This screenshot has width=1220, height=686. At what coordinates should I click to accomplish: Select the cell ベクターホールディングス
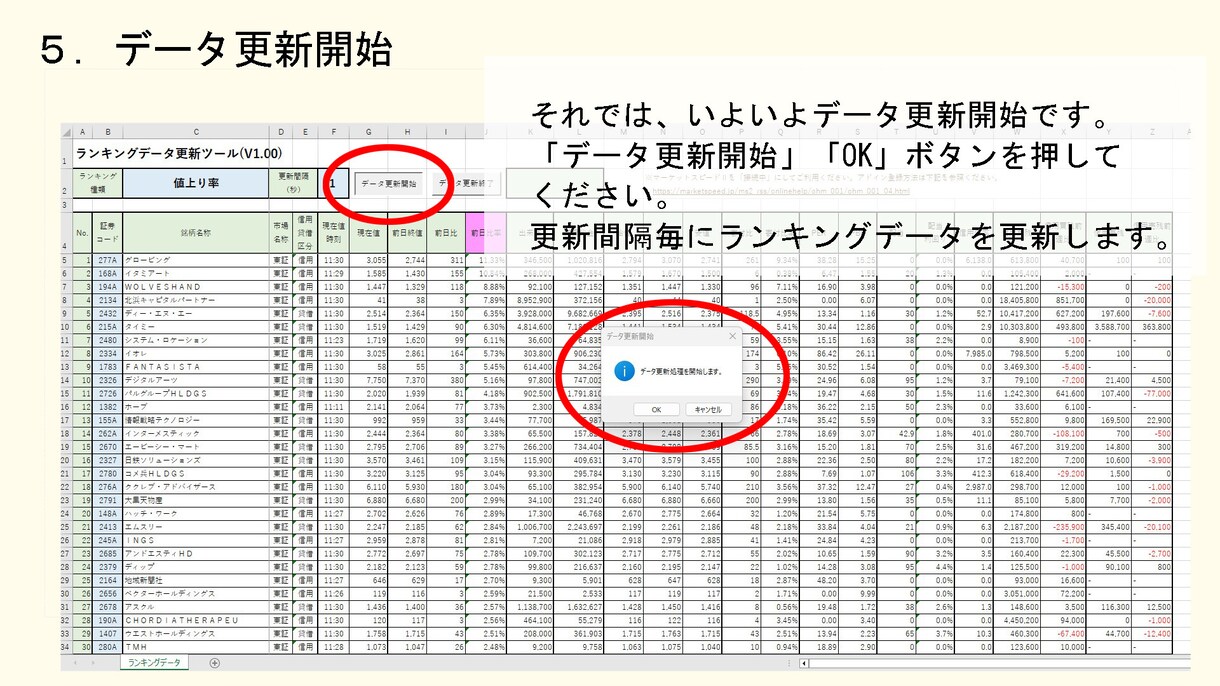196,592
